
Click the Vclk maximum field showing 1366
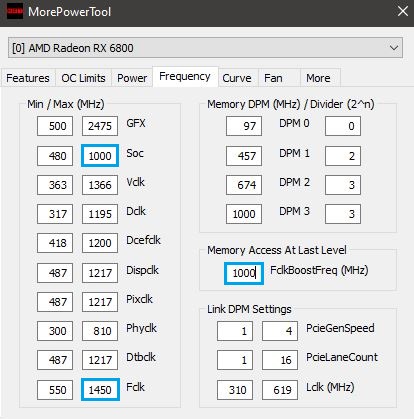pos(100,185)
